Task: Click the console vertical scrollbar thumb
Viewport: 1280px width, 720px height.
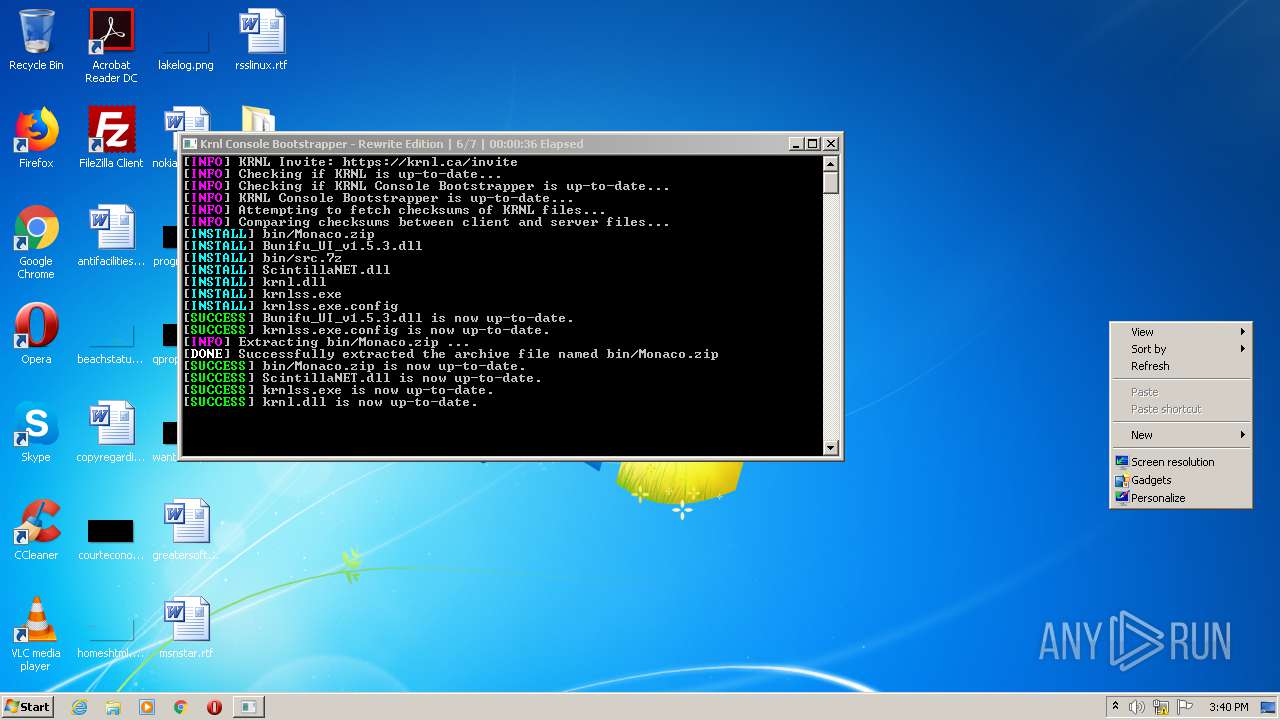Action: [830, 182]
